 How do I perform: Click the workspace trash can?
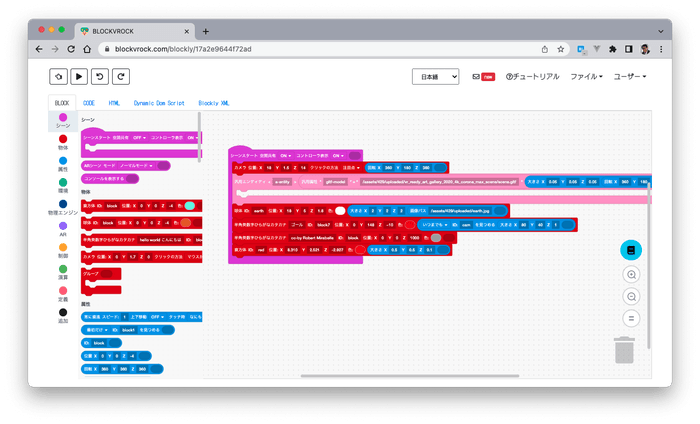click(624, 350)
